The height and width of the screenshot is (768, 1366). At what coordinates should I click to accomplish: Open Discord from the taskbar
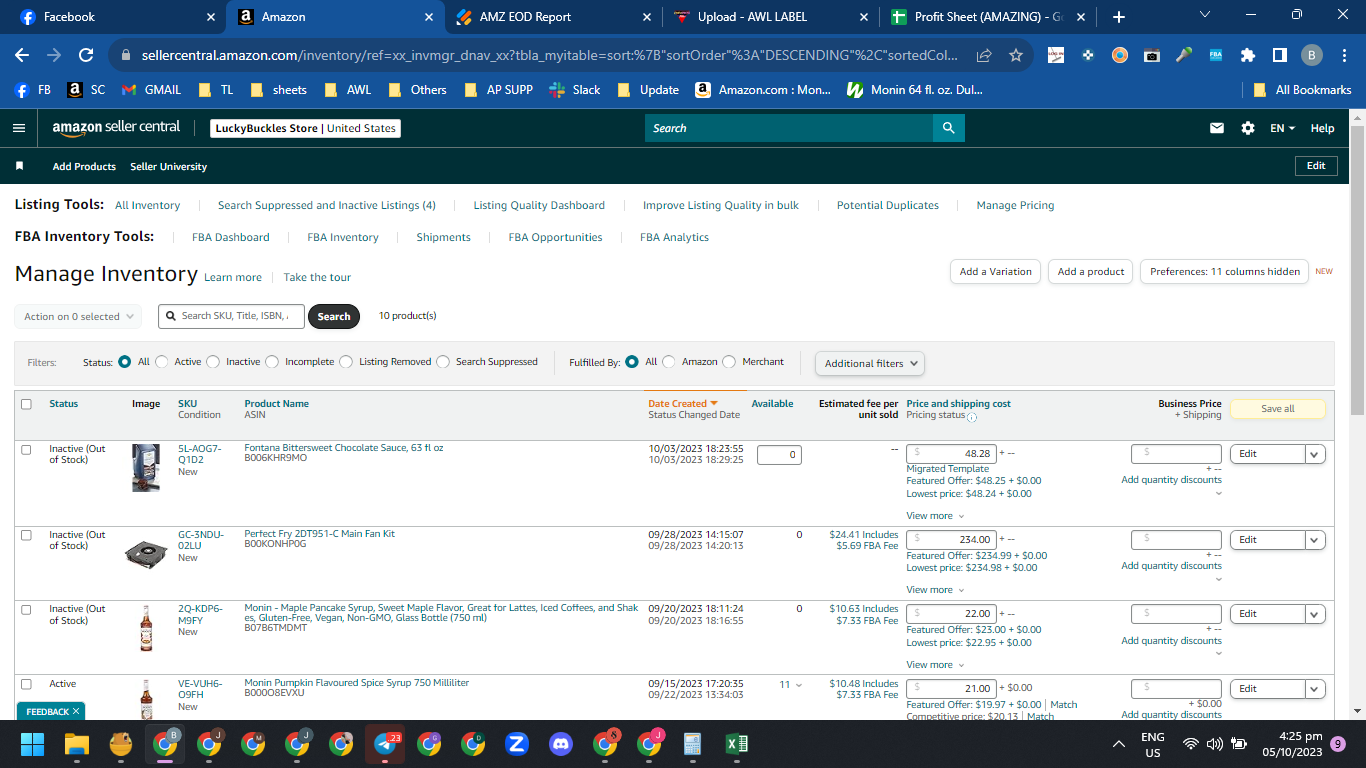click(561, 744)
